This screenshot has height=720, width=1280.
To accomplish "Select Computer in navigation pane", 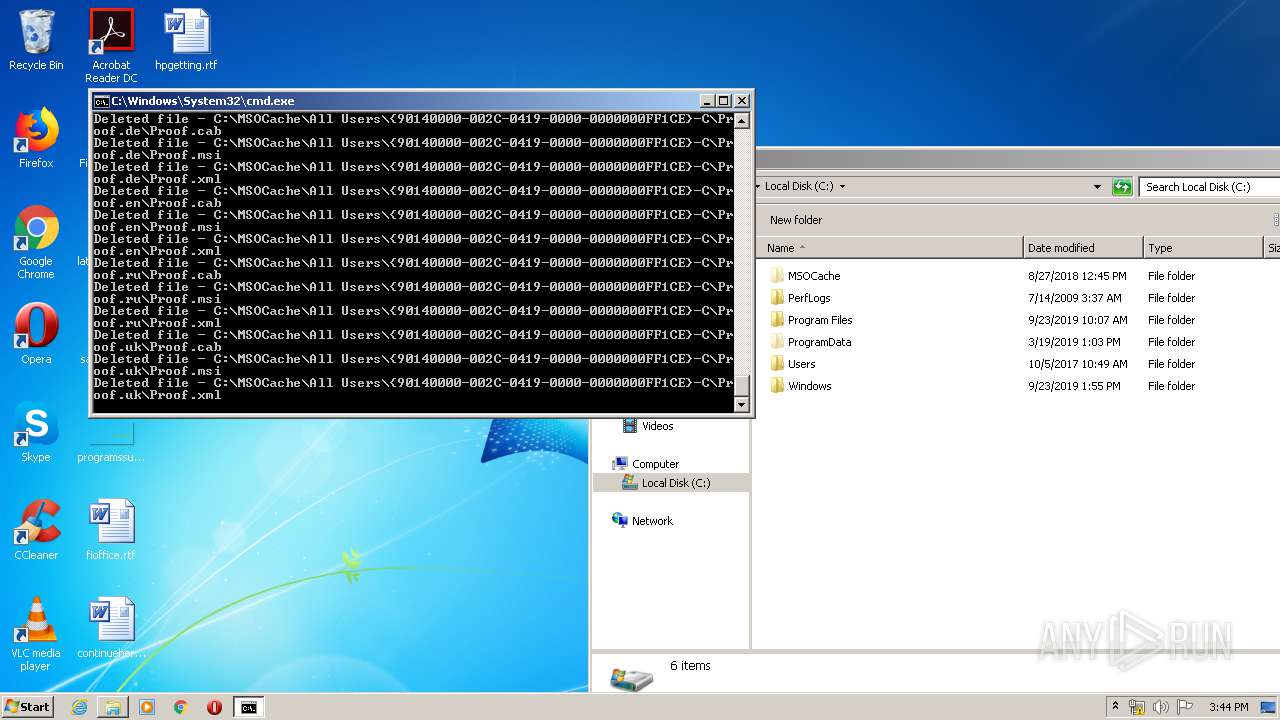I will tap(655, 464).
